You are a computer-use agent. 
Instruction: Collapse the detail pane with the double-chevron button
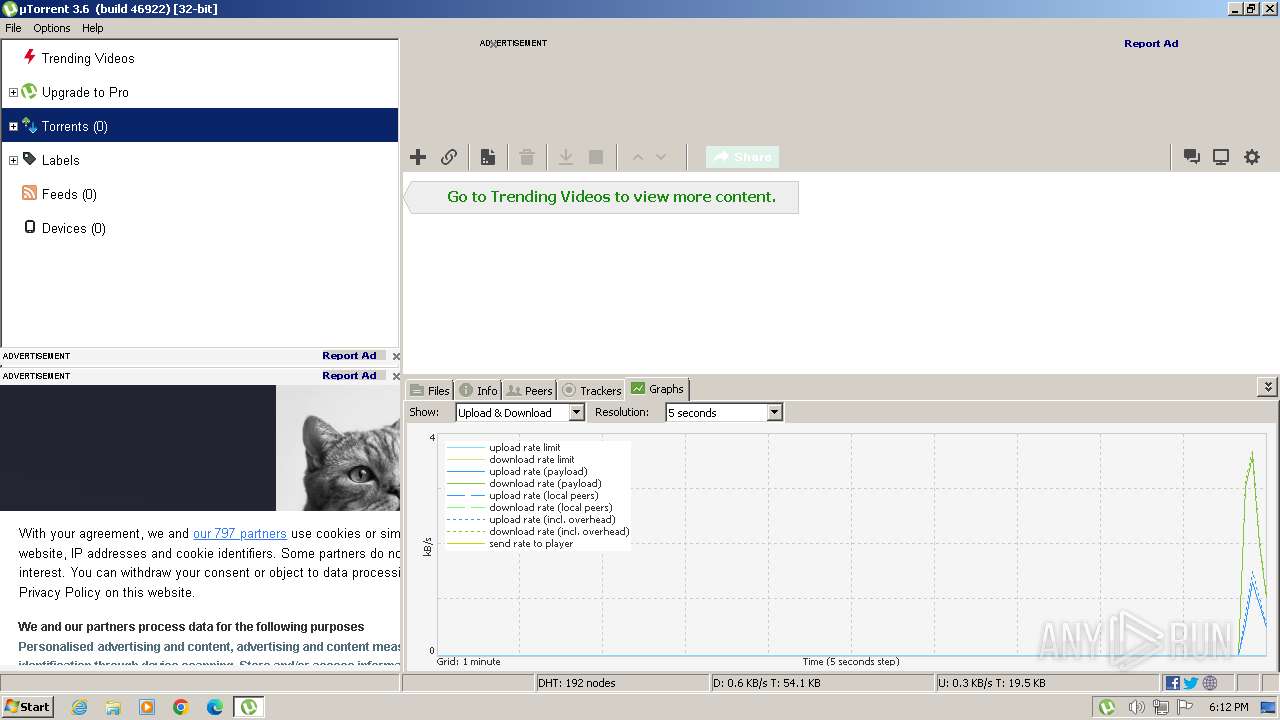click(x=1268, y=387)
